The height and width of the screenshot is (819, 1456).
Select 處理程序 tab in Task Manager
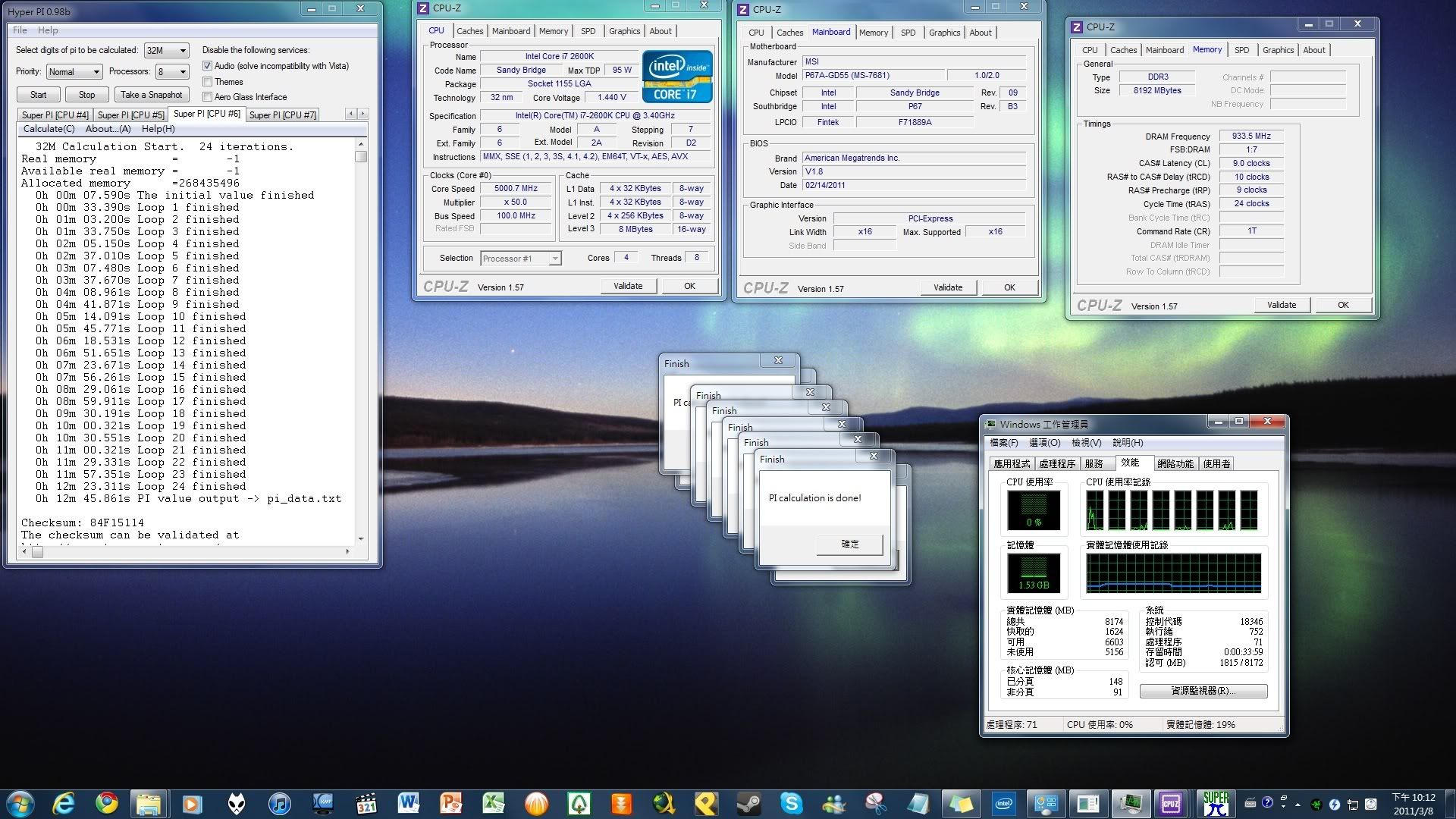1057,463
